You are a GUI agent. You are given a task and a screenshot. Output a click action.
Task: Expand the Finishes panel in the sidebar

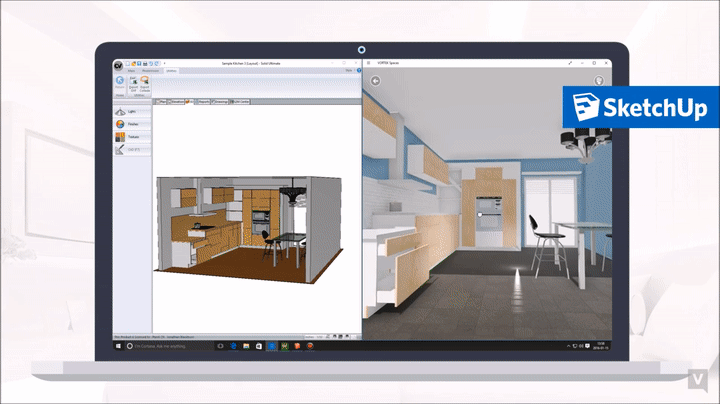[x=132, y=124]
